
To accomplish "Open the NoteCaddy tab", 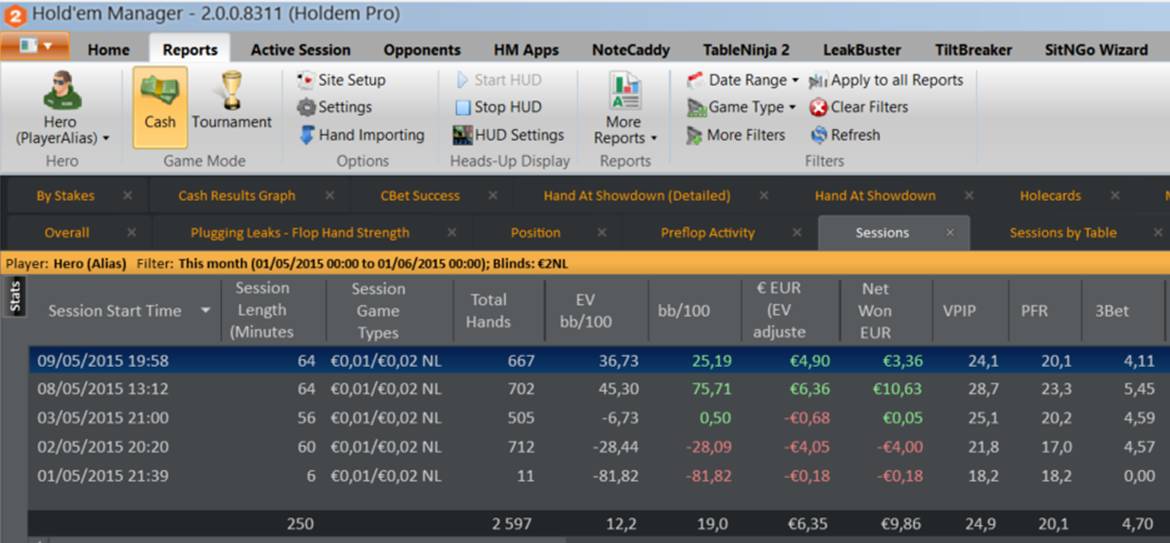I will (631, 50).
